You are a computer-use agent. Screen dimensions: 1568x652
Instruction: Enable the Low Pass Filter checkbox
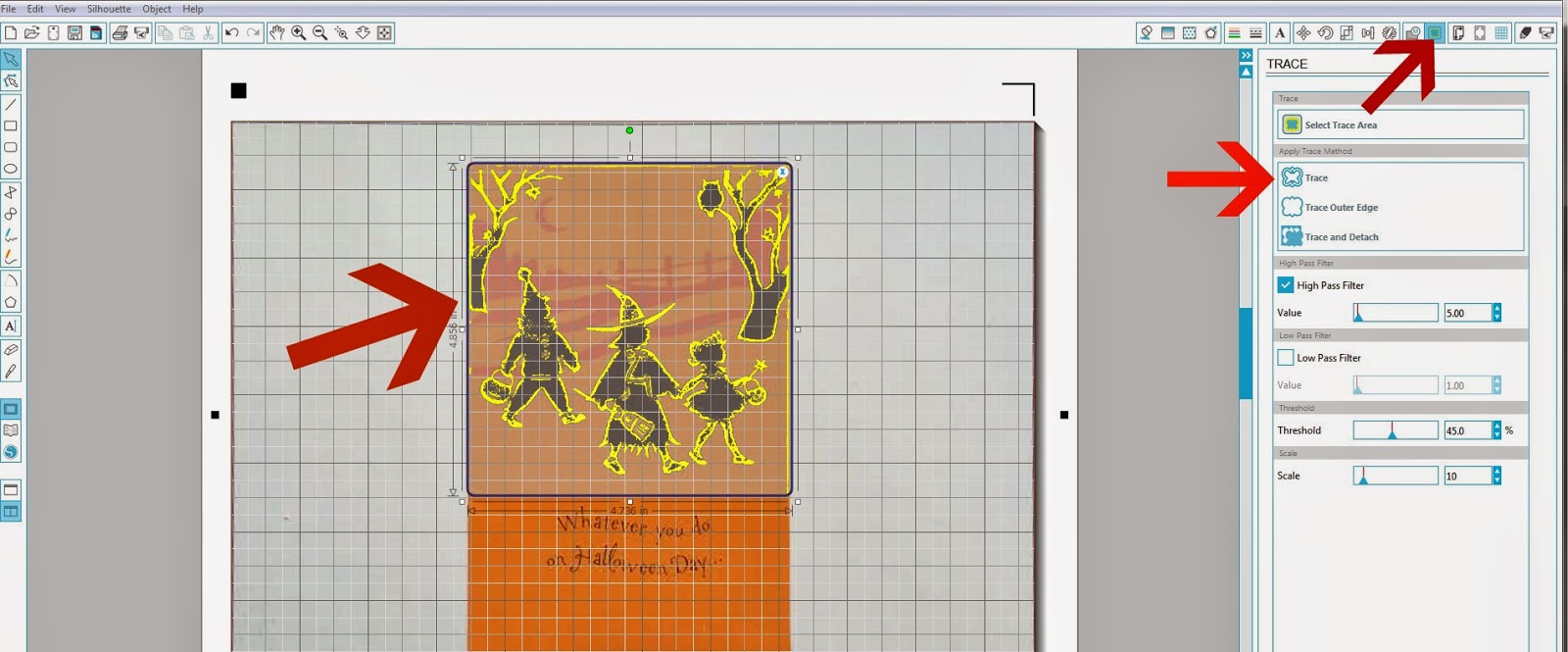[1286, 358]
